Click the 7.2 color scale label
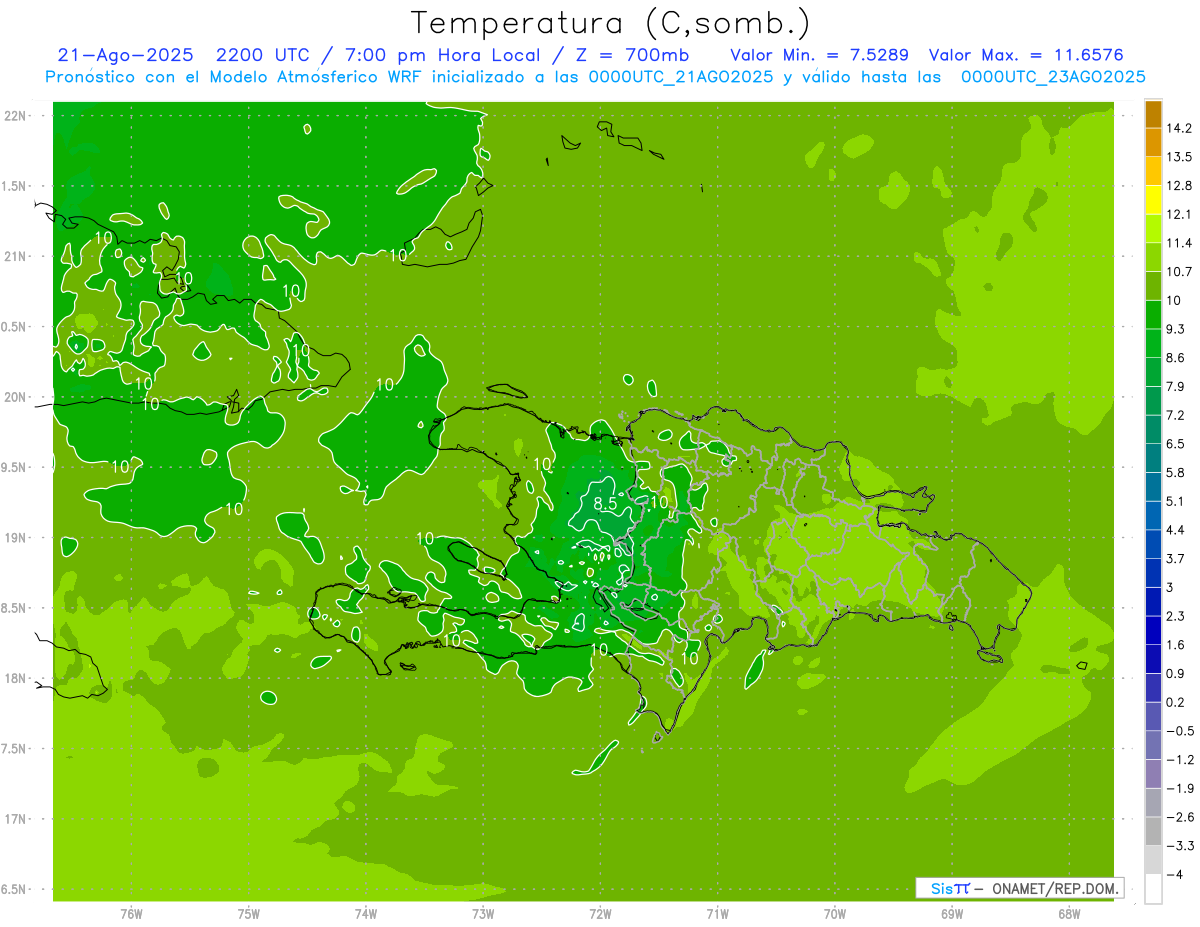Viewport: 1200px width, 927px height. click(x=1177, y=415)
